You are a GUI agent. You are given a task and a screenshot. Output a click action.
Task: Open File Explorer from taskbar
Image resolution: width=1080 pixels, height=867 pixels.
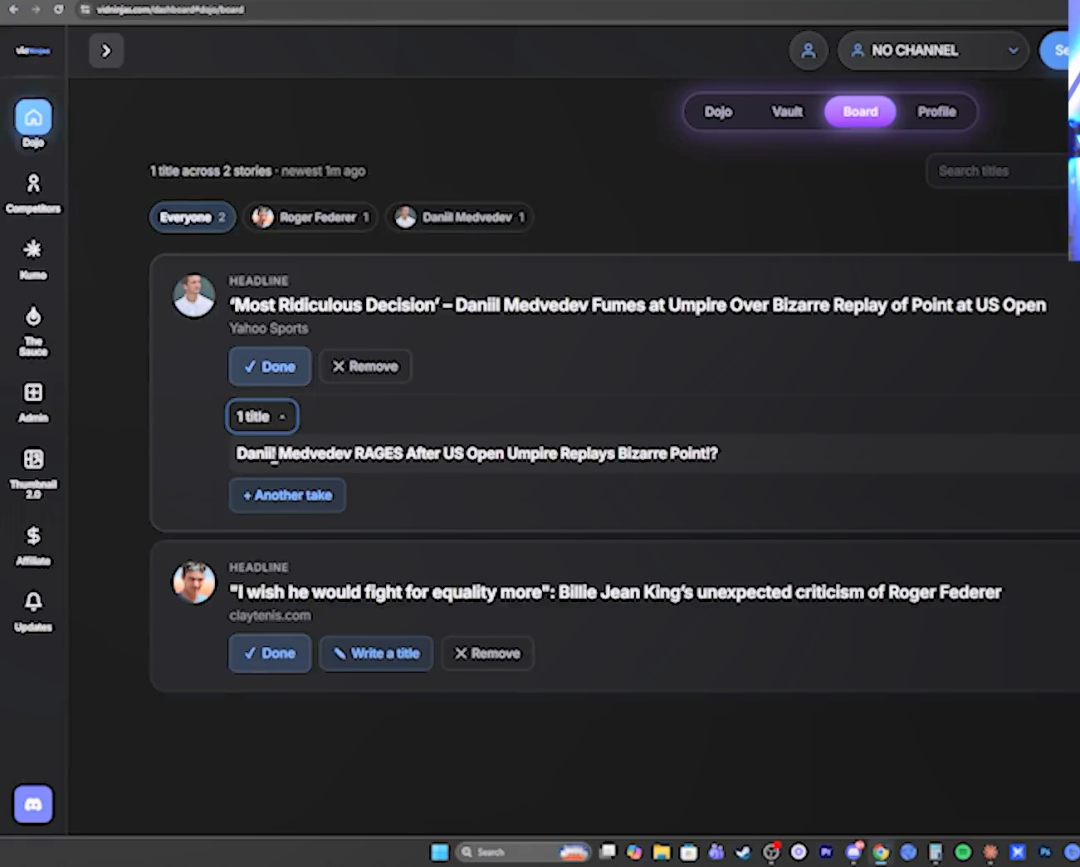coord(661,852)
